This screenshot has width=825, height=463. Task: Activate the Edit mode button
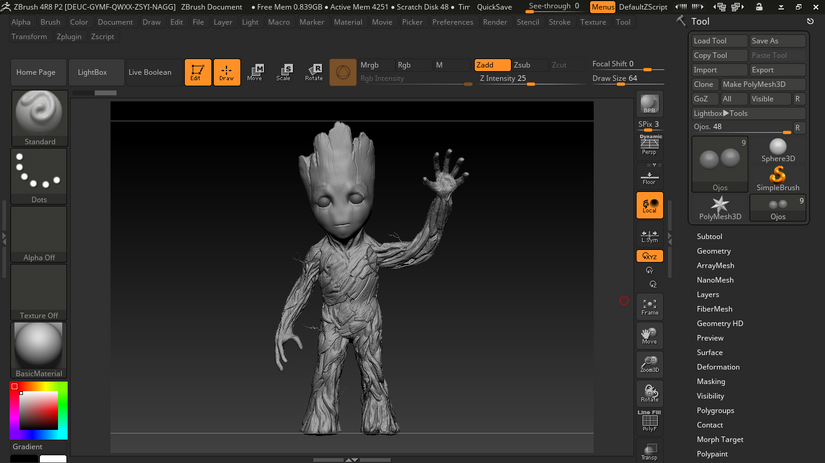(197, 72)
